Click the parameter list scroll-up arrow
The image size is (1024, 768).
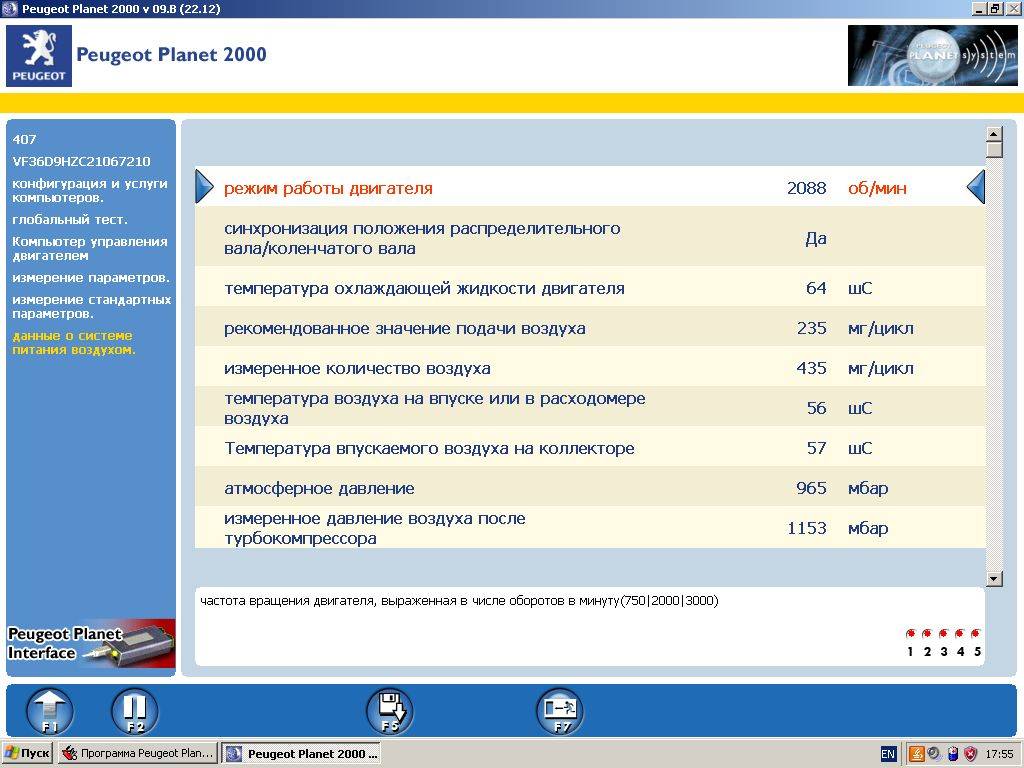[x=993, y=134]
